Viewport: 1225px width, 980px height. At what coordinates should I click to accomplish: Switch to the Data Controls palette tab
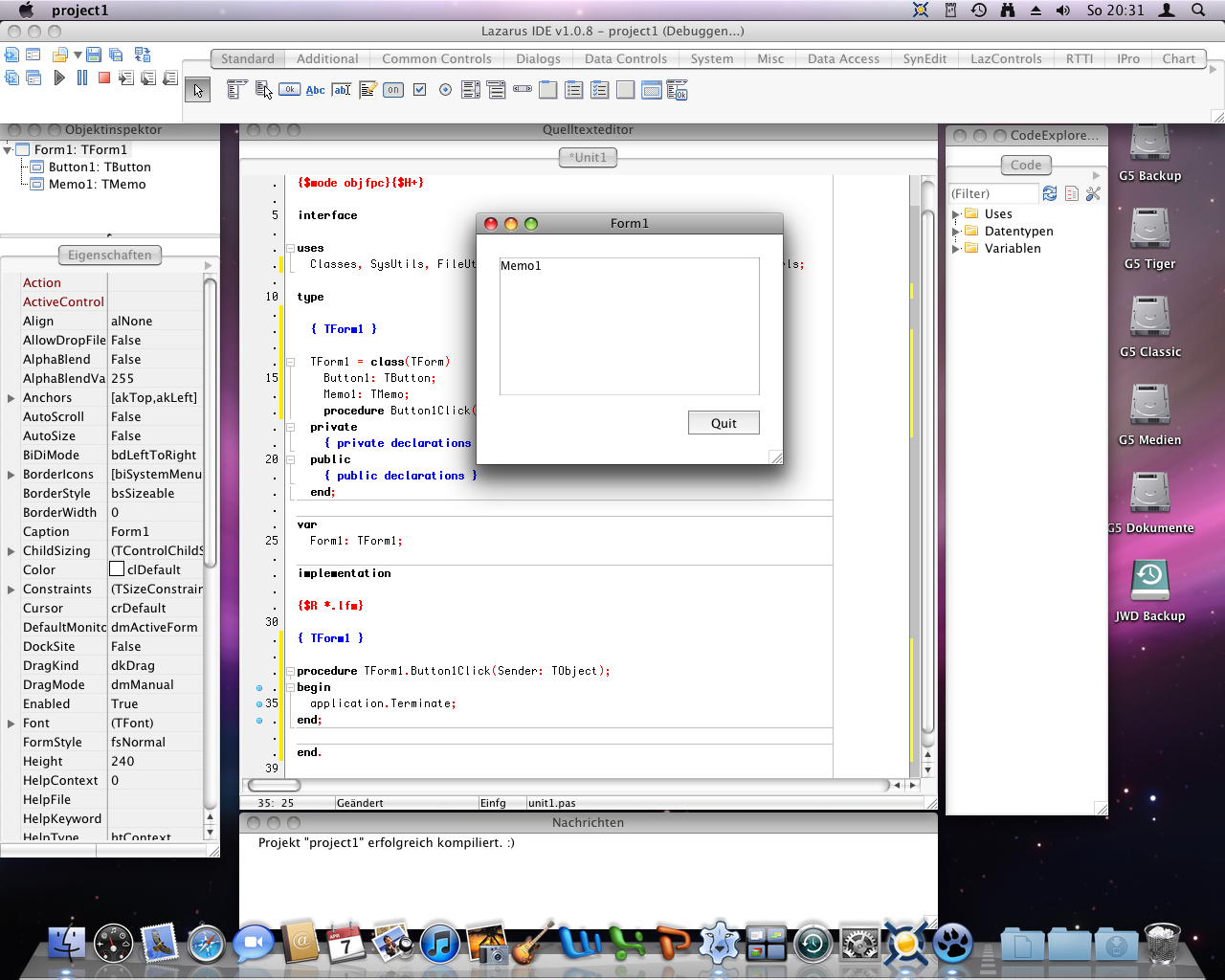click(626, 58)
